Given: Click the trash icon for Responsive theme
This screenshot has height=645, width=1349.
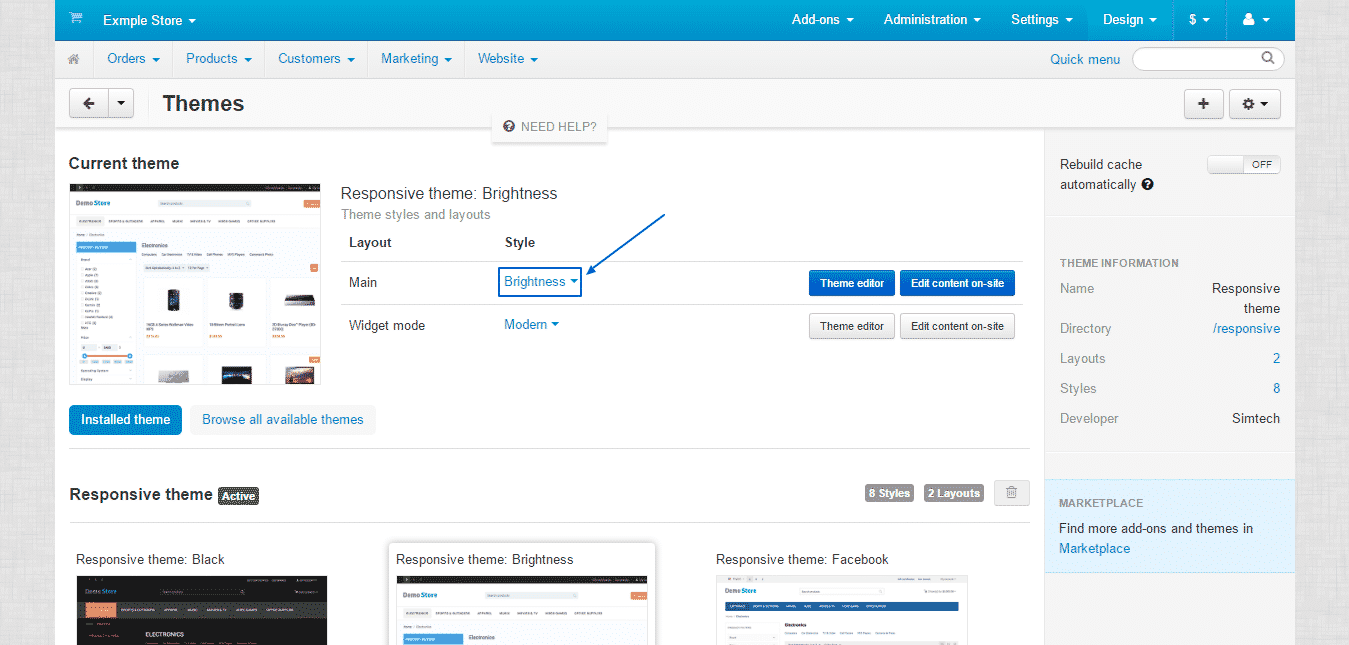Looking at the screenshot, I should tap(1011, 492).
